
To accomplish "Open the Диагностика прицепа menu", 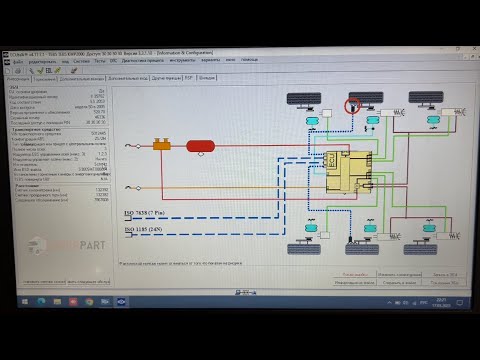I will [143, 60].
